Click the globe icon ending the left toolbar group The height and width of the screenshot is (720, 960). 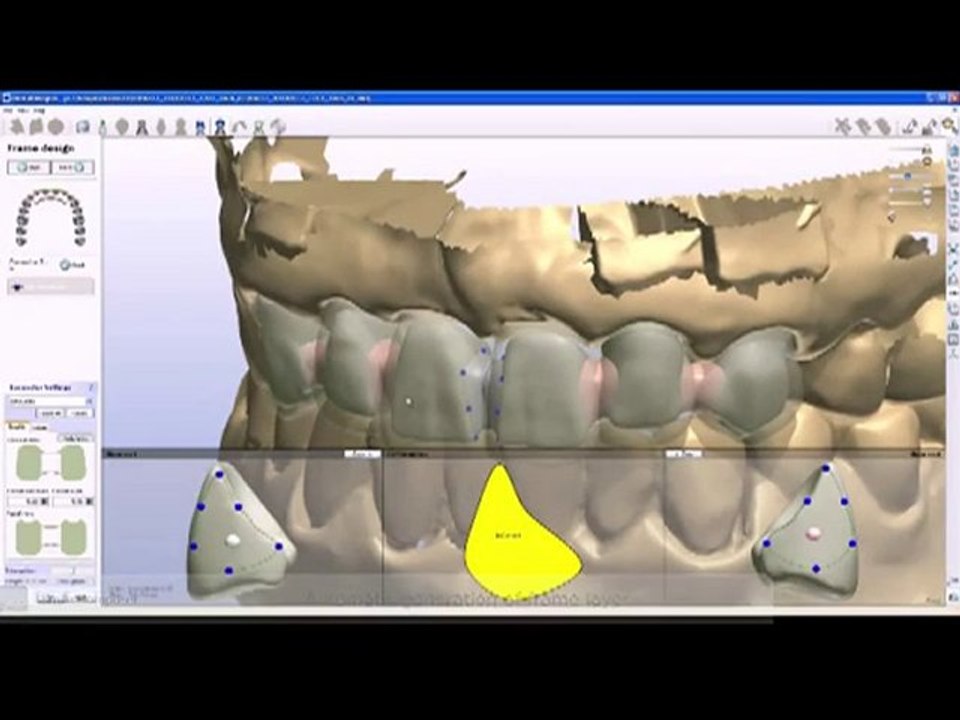[279, 127]
